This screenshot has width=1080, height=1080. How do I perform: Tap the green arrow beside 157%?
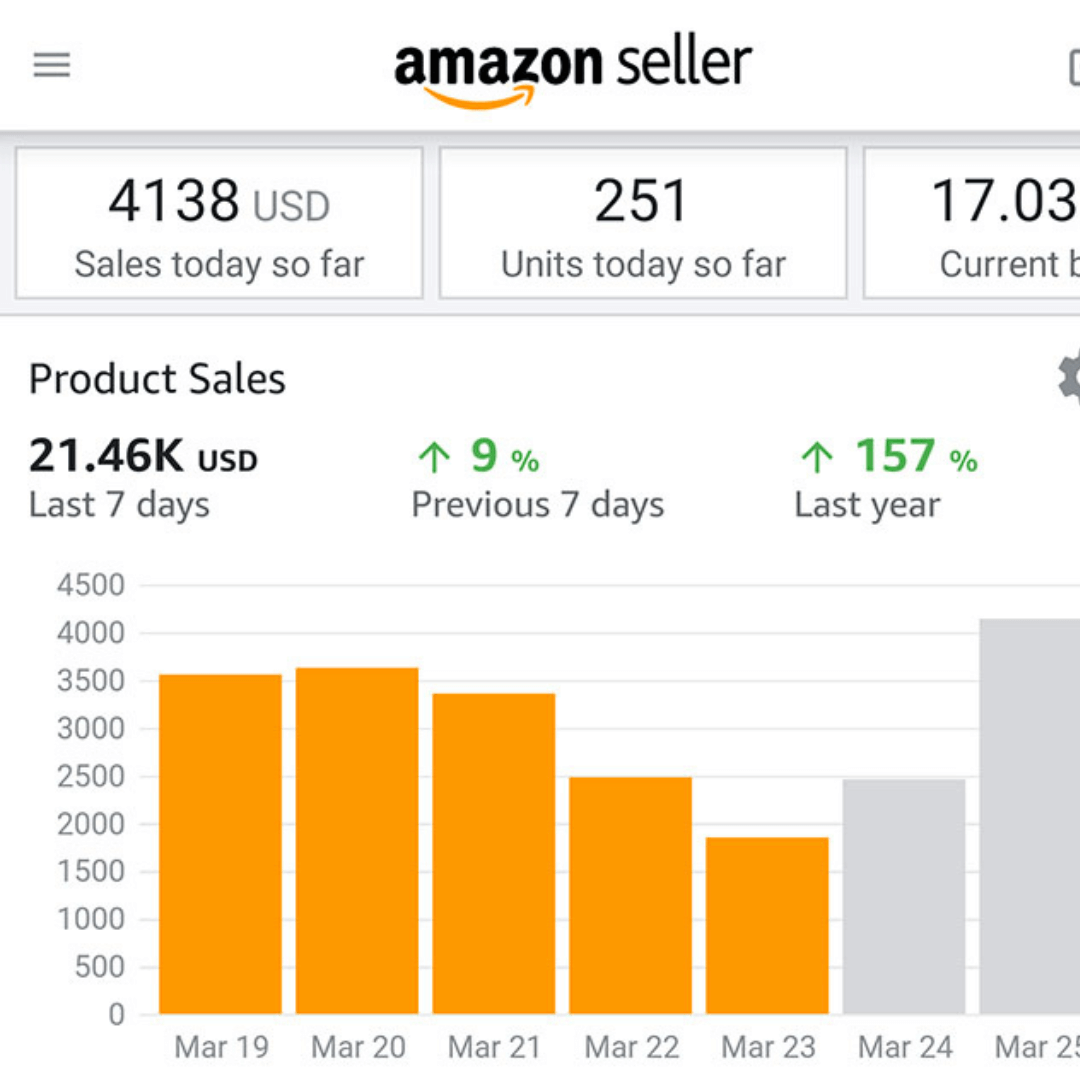coord(816,458)
